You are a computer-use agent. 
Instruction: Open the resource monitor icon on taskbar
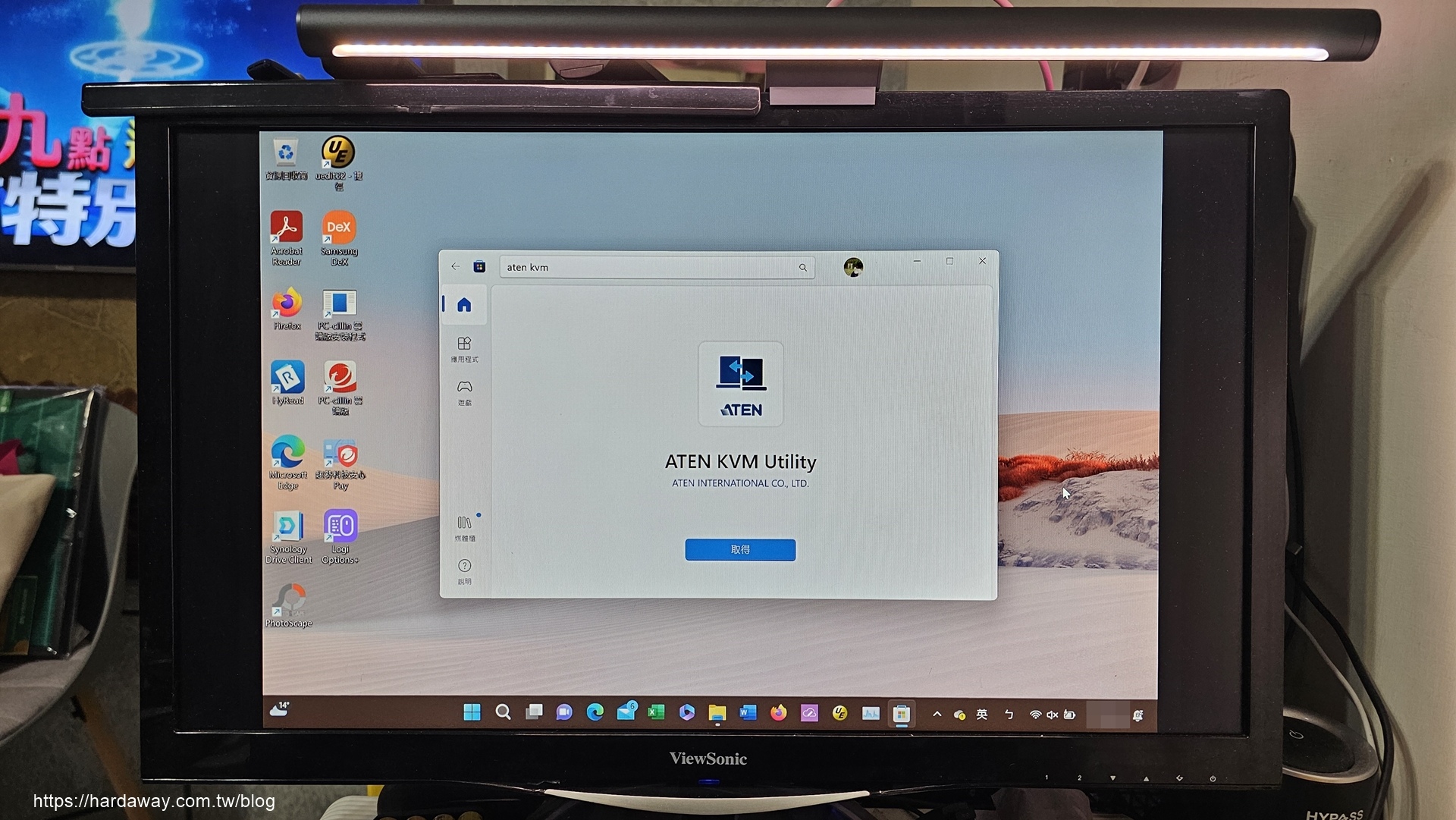[x=871, y=713]
